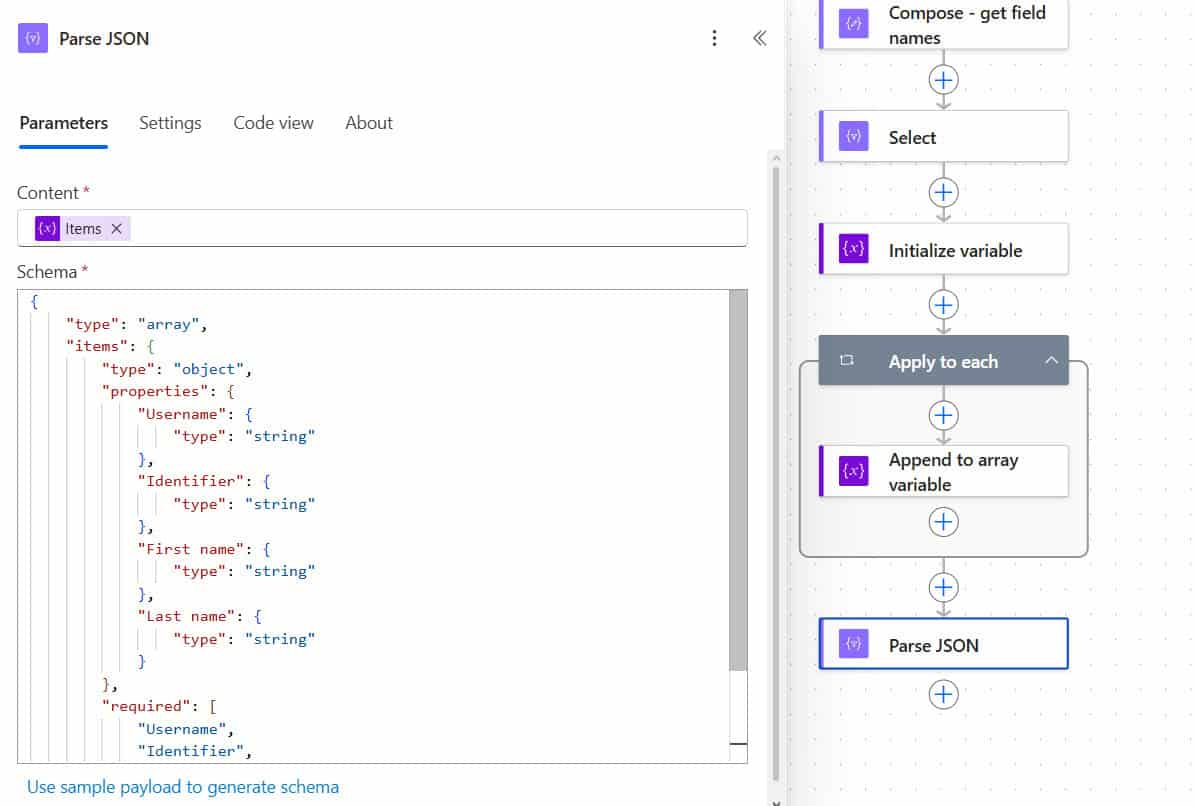Open the Code view tab
Image resolution: width=1197 pixels, height=806 pixels.
tap(273, 123)
